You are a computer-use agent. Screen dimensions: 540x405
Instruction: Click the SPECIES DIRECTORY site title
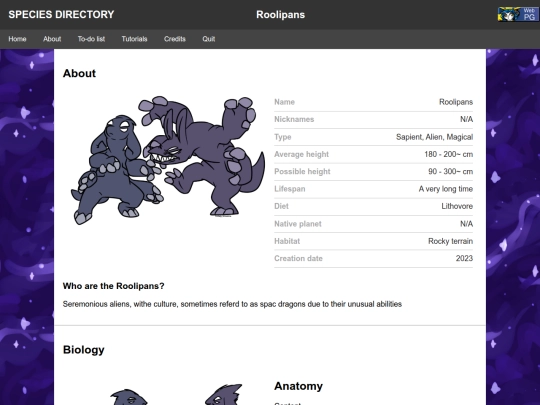(61, 14)
